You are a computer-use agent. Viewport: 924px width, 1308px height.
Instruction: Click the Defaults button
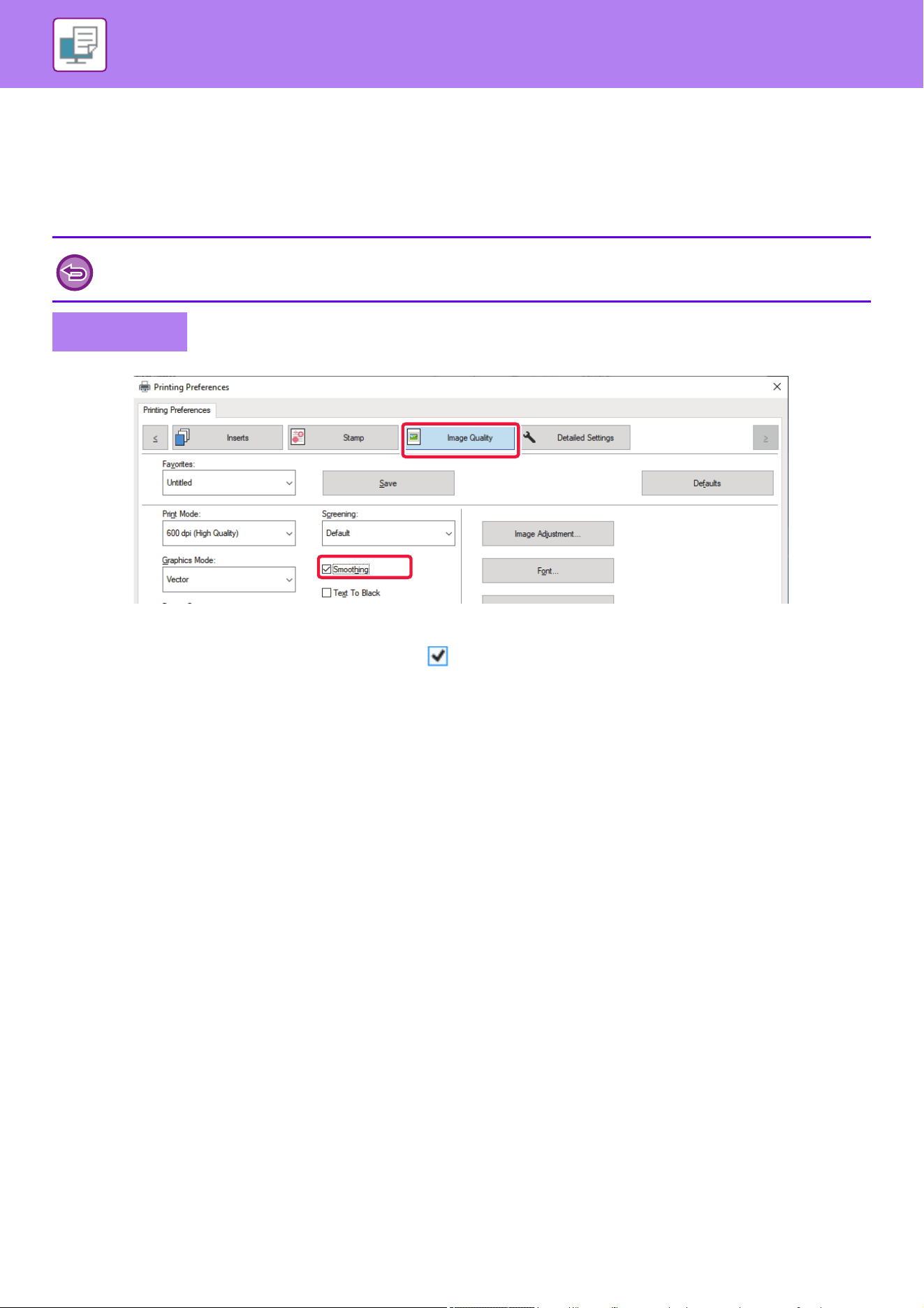point(707,483)
